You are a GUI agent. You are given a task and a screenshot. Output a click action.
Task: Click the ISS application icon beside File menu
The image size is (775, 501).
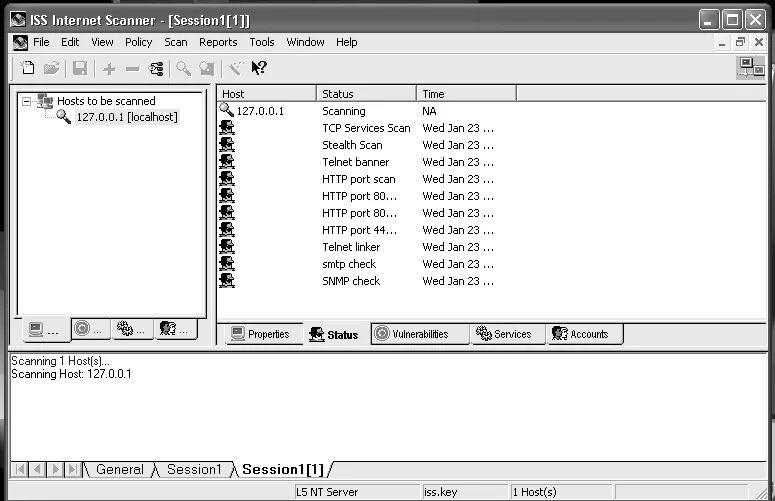tap(20, 42)
